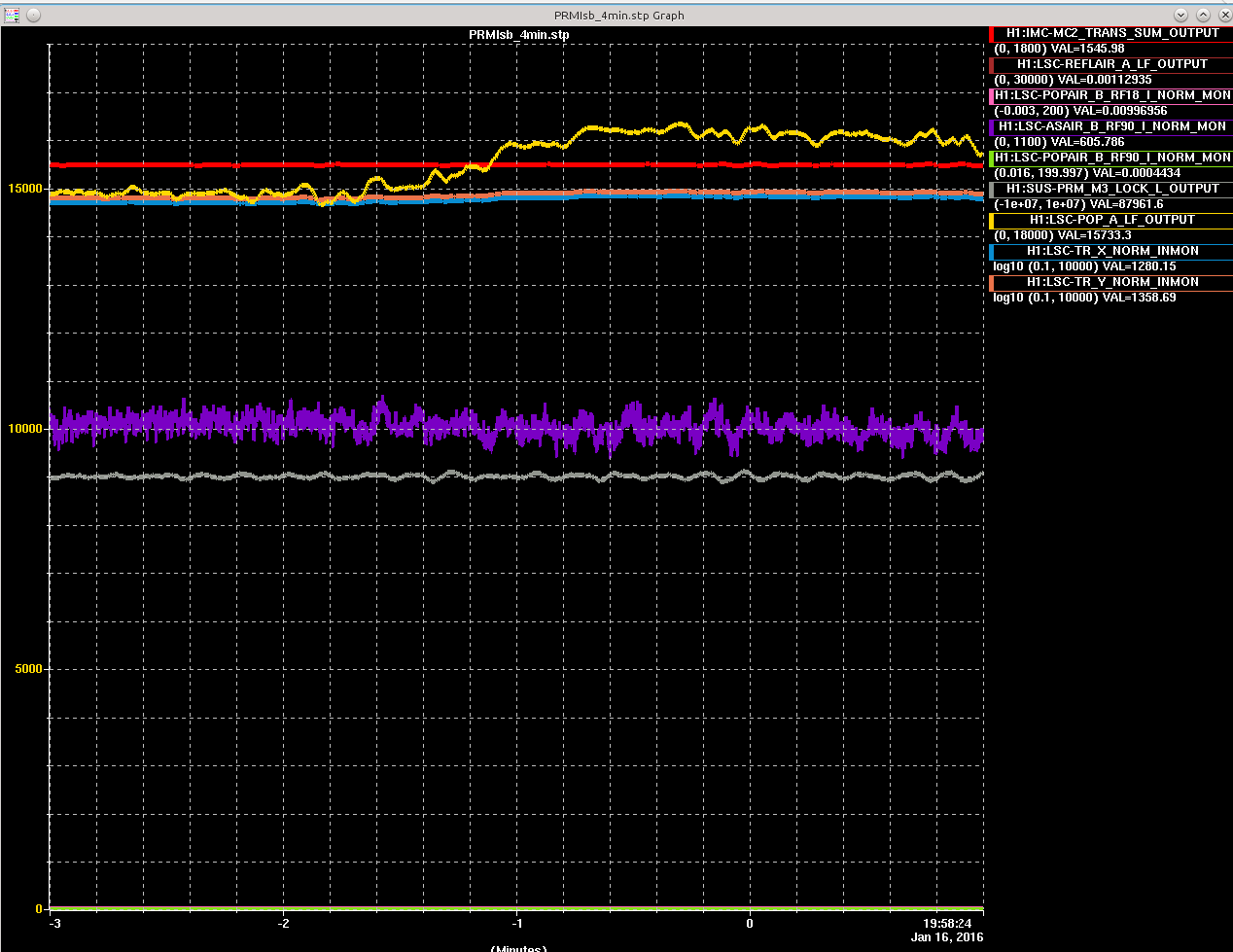Maximize the StripTool graph window
The height and width of the screenshot is (952, 1233).
pyautogui.click(x=1203, y=15)
